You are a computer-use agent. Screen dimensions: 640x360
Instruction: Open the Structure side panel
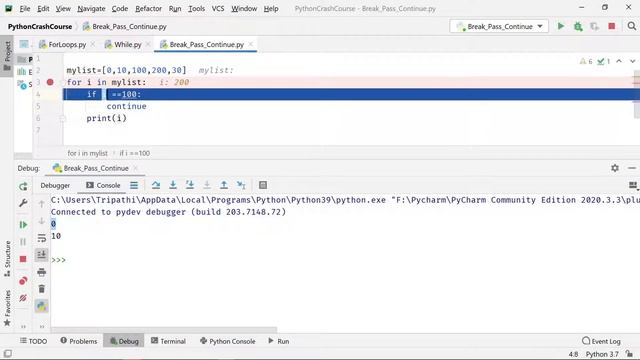[7, 259]
